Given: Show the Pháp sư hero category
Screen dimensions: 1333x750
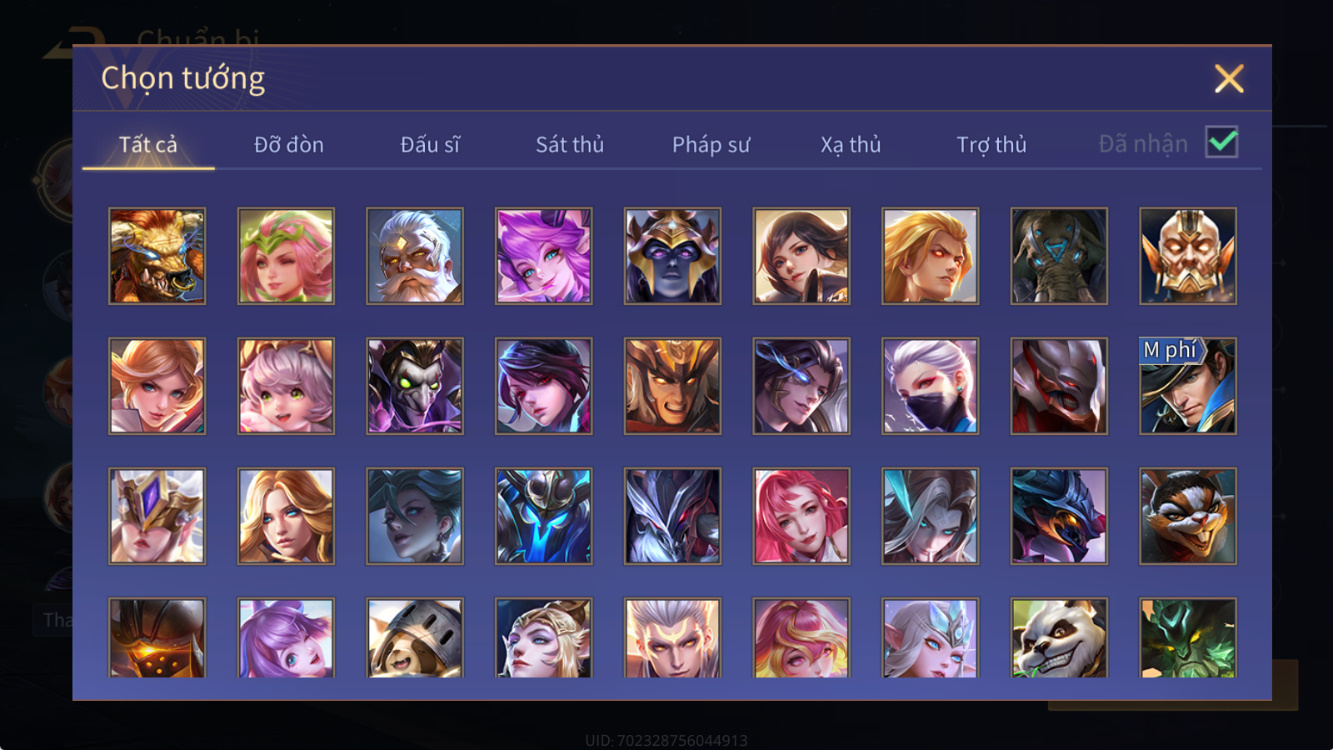Looking at the screenshot, I should 711,145.
